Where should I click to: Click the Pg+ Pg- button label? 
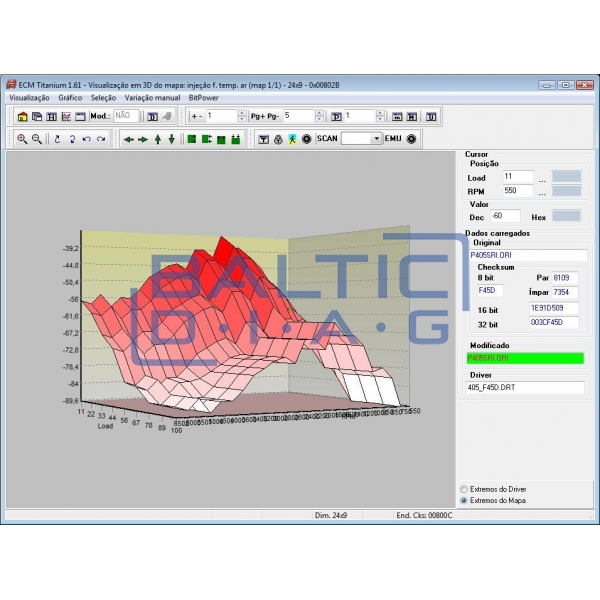click(265, 116)
